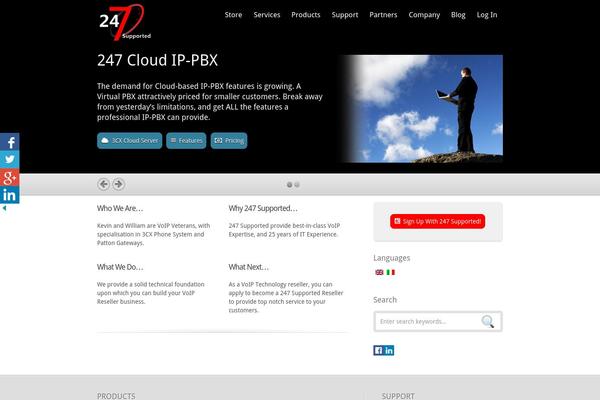Image resolution: width=600 pixels, height=400 pixels.
Task: Share on Twitter from the side bar
Action: click(x=10, y=160)
